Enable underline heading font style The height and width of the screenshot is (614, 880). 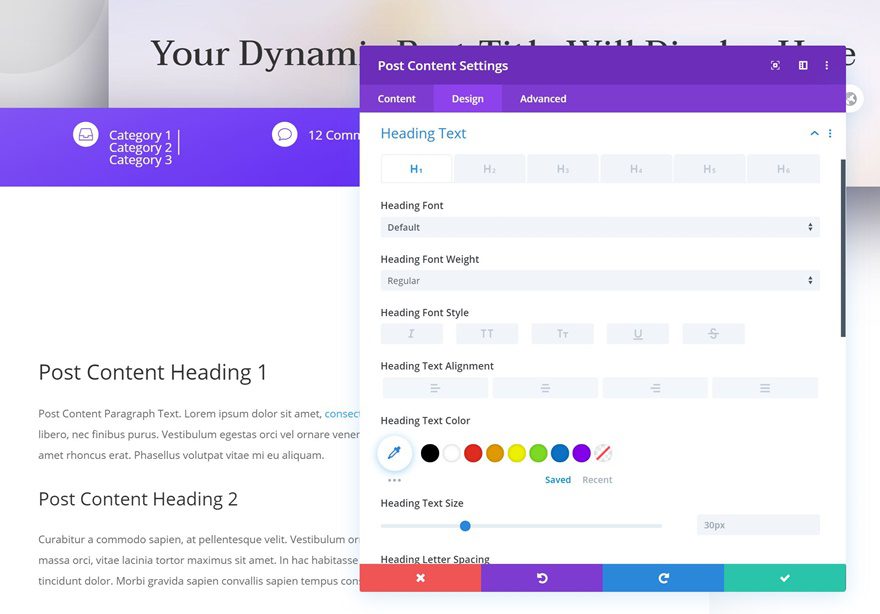(637, 332)
